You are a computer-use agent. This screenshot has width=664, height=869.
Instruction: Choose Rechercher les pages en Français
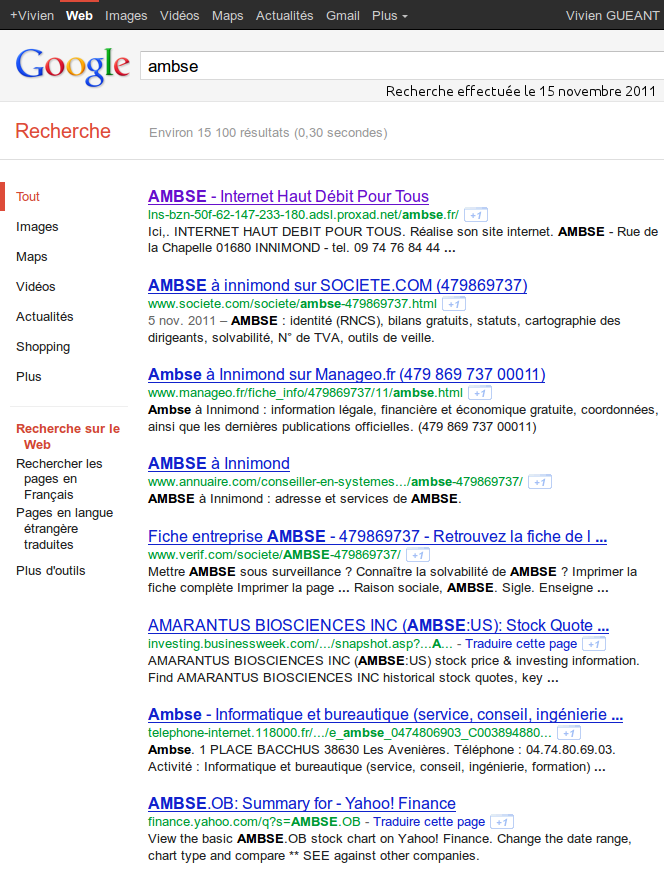[59, 479]
